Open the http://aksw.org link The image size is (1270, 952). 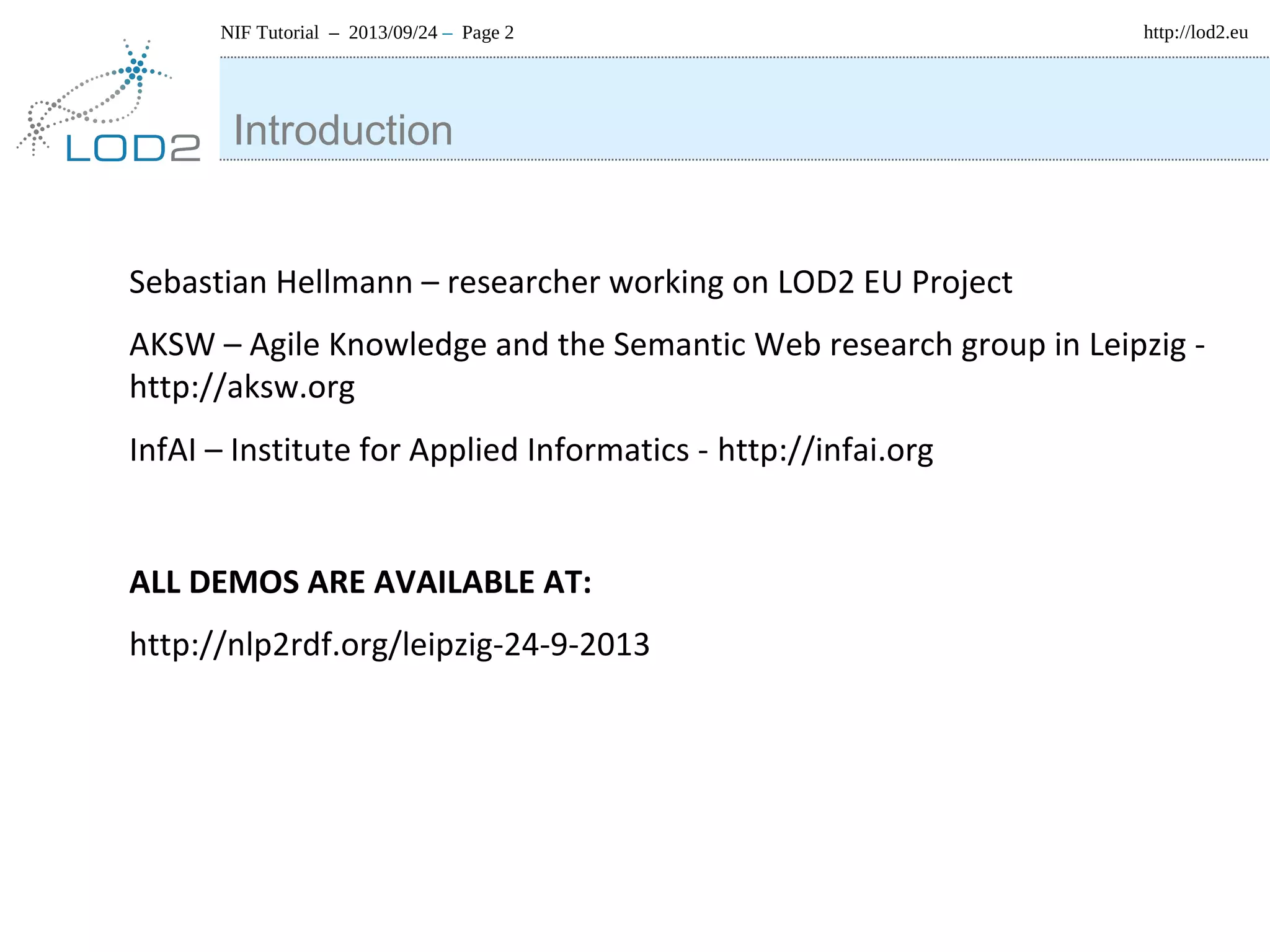(x=242, y=387)
